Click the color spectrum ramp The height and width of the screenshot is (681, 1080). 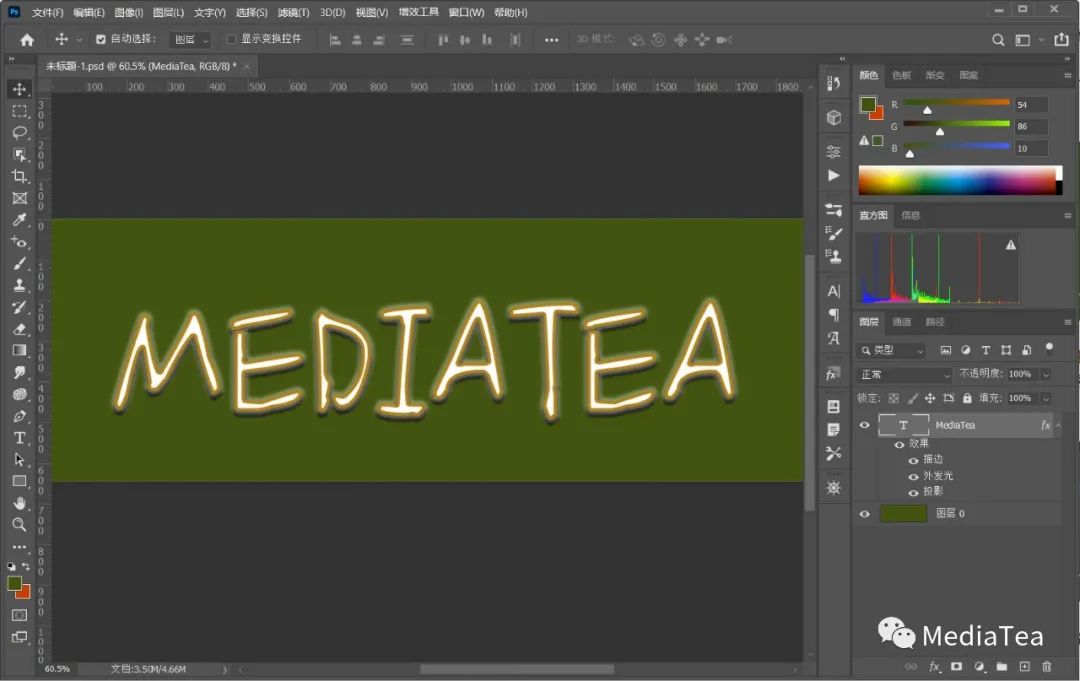pyautogui.click(x=959, y=180)
